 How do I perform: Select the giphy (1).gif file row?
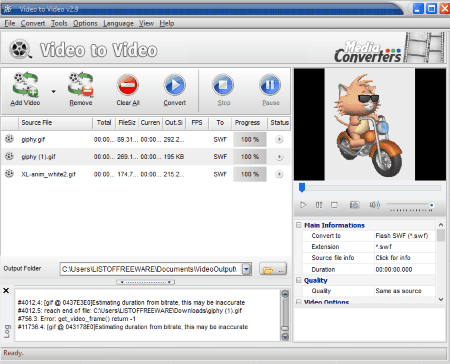(x=146, y=156)
